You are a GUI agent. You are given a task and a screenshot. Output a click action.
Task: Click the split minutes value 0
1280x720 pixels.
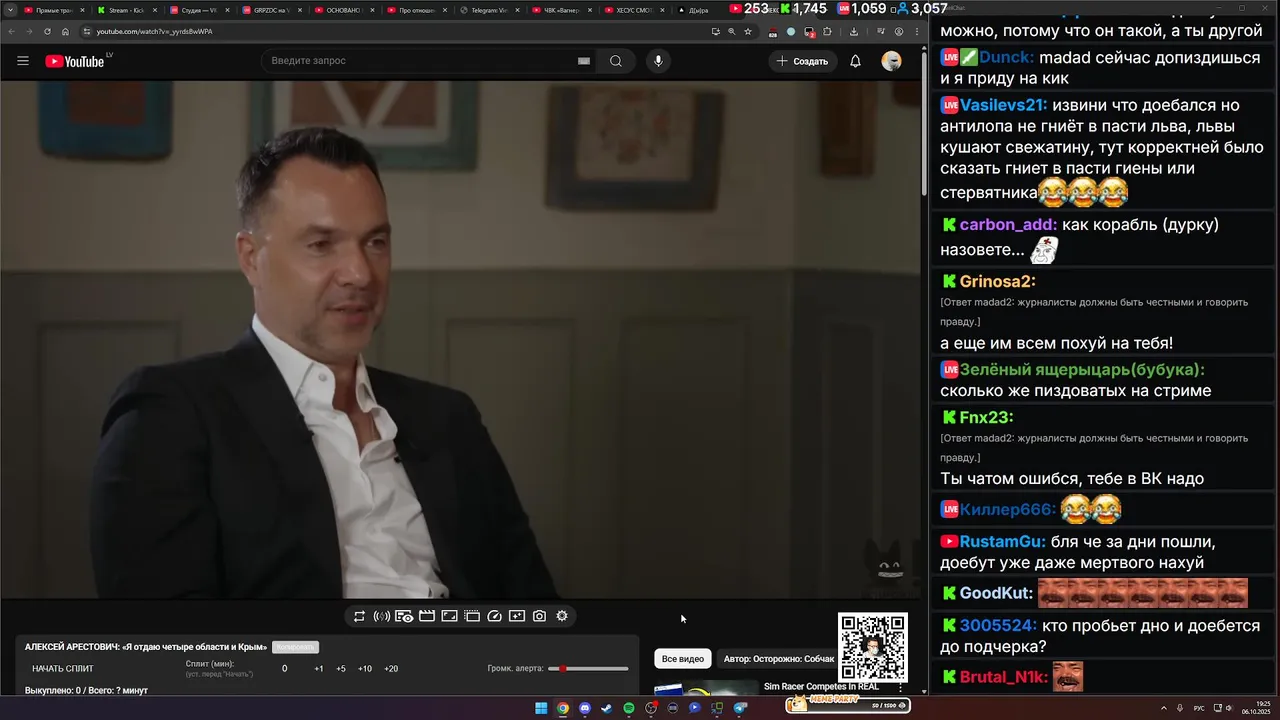tap(284, 668)
